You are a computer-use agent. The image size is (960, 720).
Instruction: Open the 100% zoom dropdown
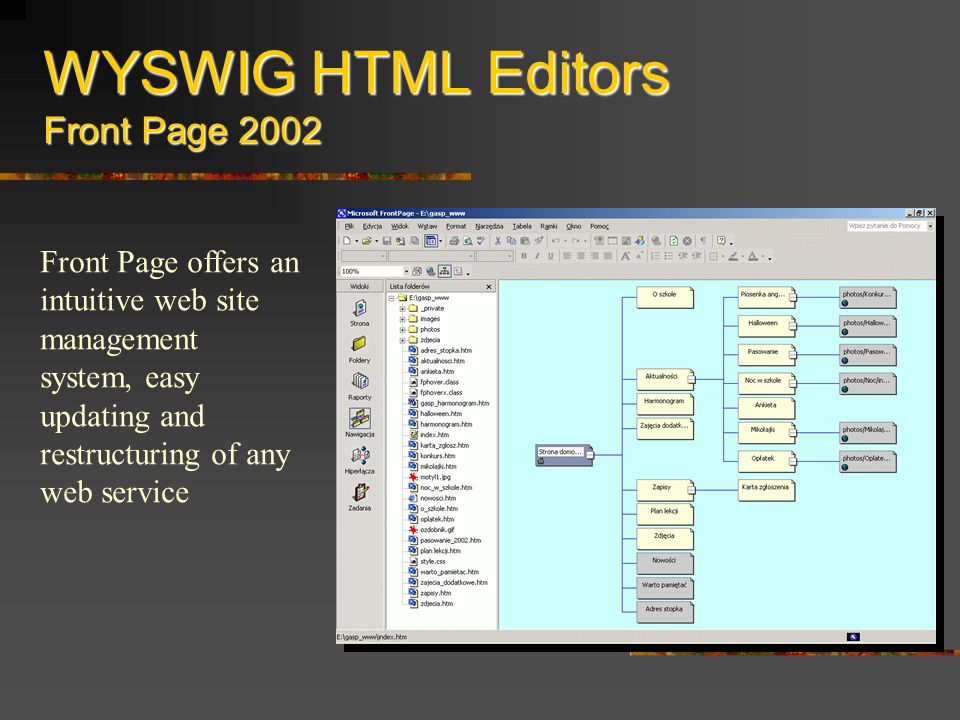[407, 271]
